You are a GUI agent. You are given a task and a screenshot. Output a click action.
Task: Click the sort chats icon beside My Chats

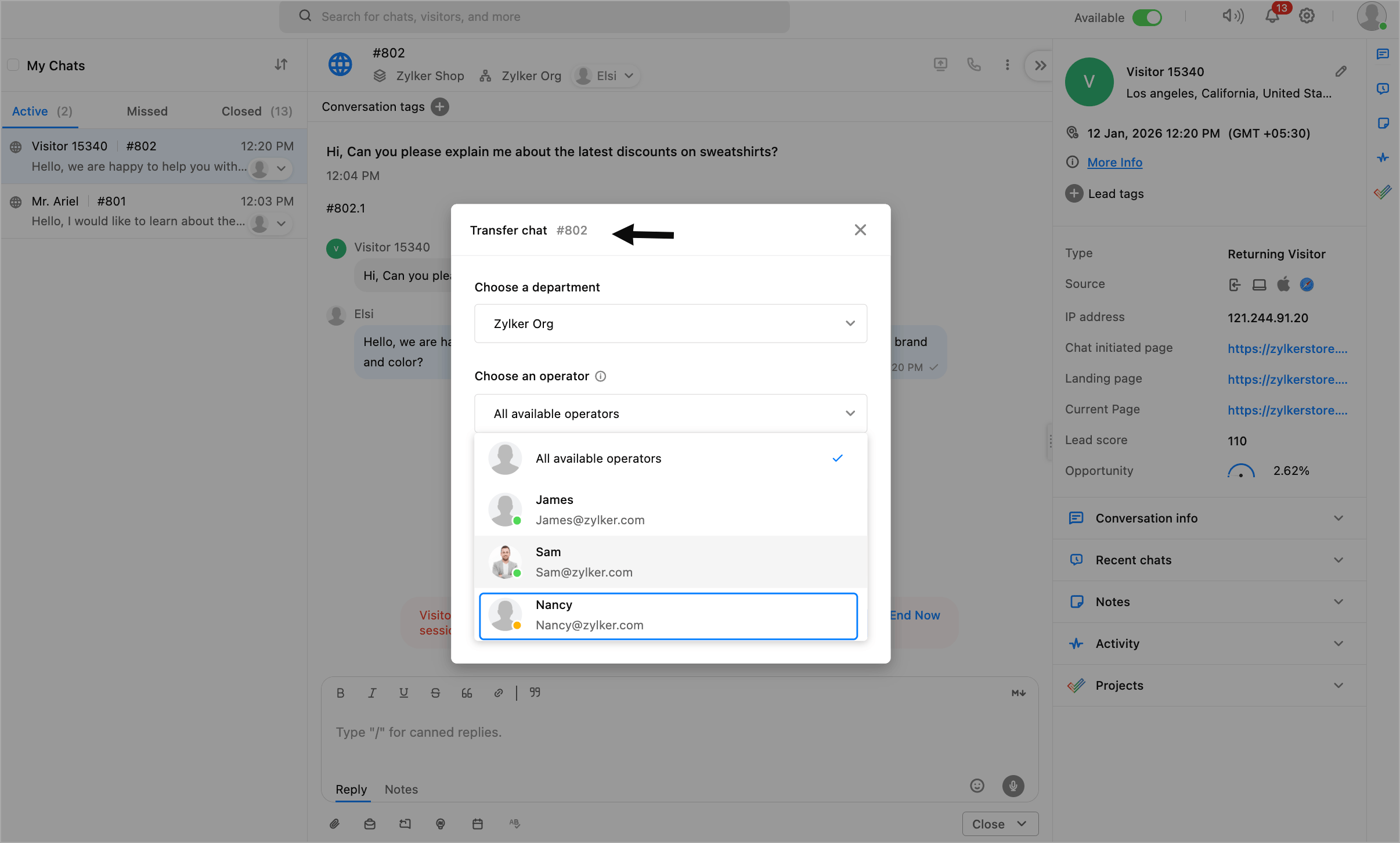(x=281, y=64)
